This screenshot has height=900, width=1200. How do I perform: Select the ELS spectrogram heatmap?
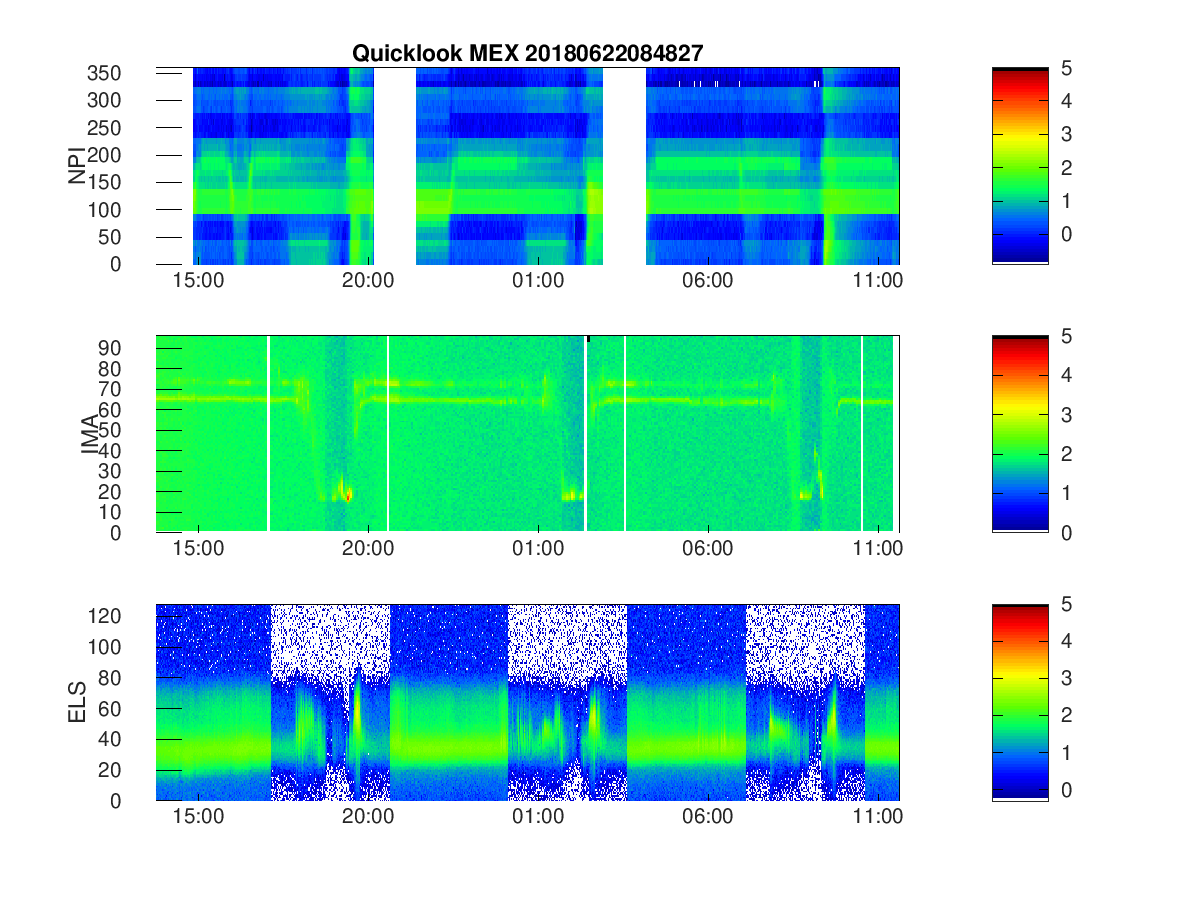(x=528, y=702)
